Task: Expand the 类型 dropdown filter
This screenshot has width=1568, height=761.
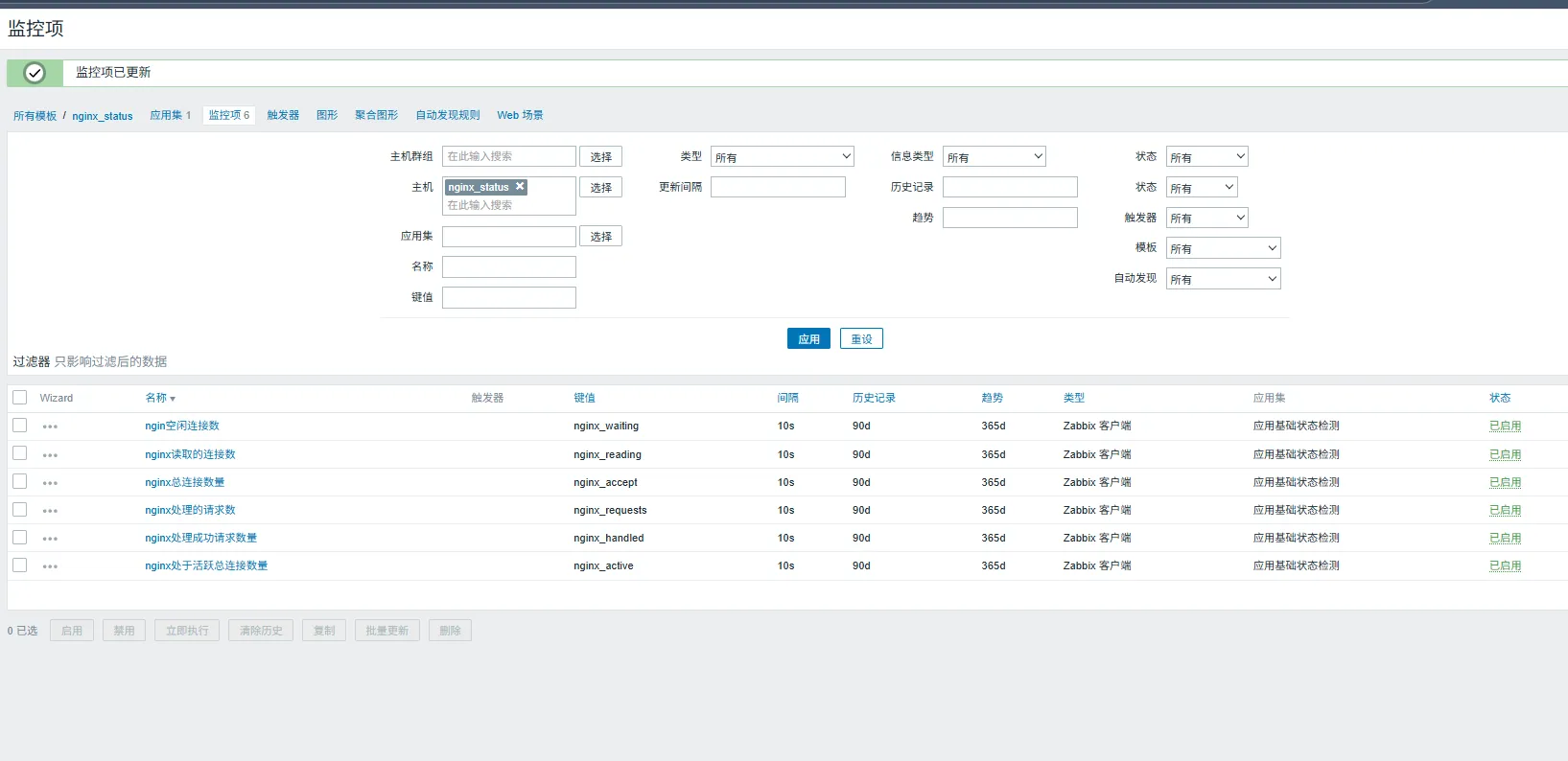Action: tap(782, 157)
